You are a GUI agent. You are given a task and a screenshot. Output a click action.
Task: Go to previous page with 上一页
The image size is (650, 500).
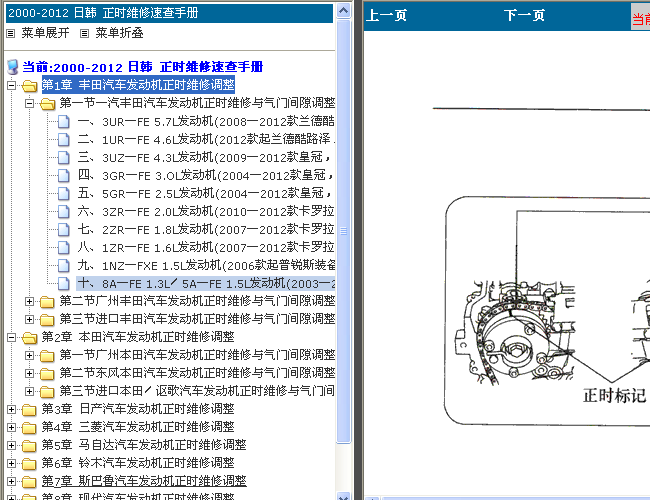tap(386, 16)
